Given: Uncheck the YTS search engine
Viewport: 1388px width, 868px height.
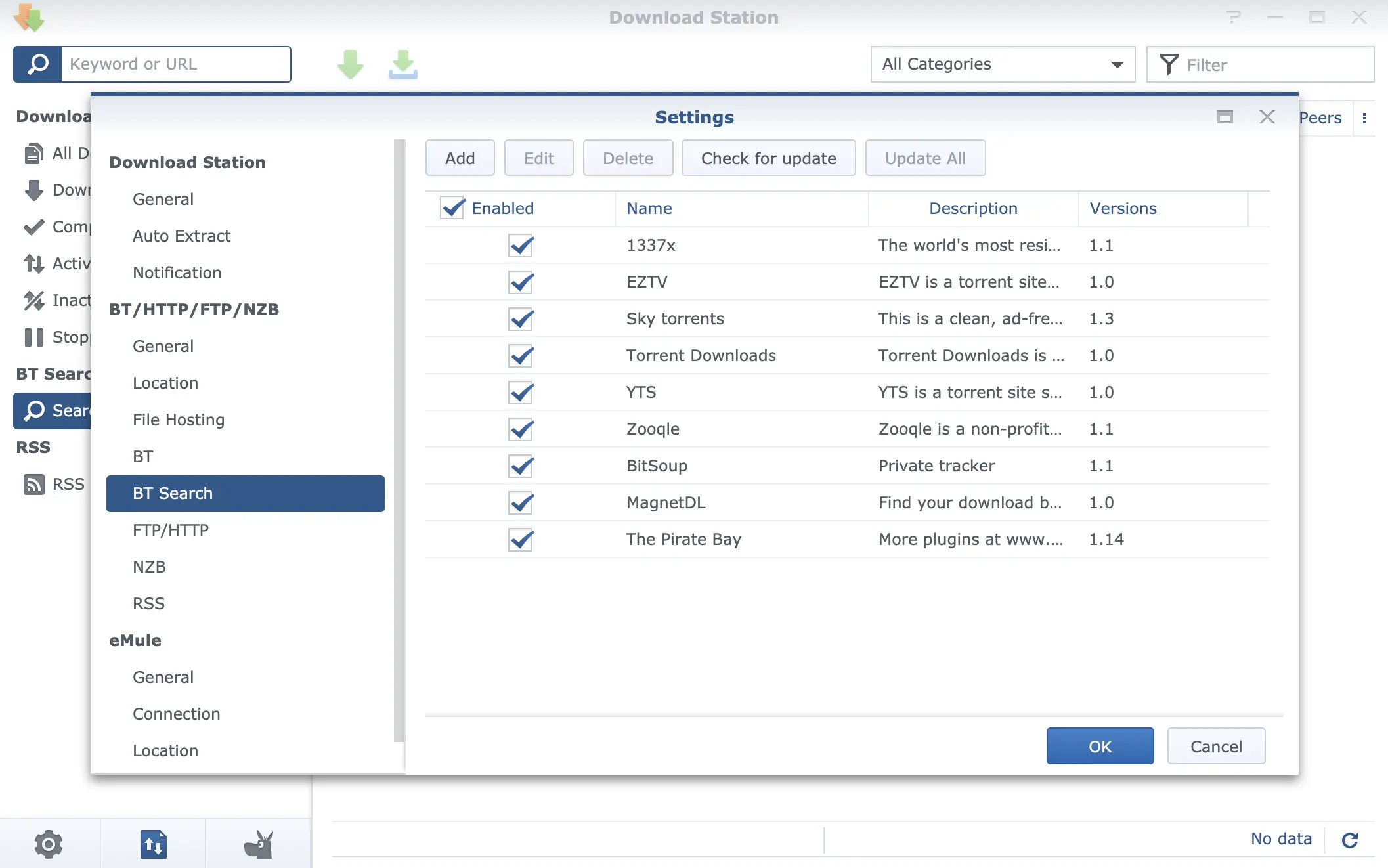Looking at the screenshot, I should 521,393.
